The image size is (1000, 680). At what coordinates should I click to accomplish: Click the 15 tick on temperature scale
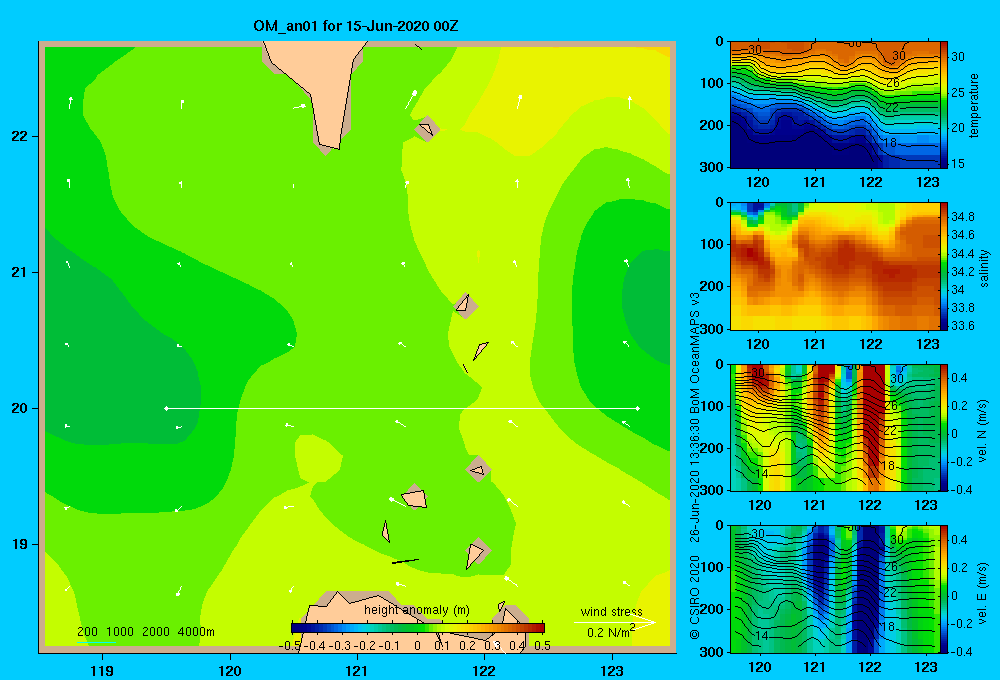(957, 164)
